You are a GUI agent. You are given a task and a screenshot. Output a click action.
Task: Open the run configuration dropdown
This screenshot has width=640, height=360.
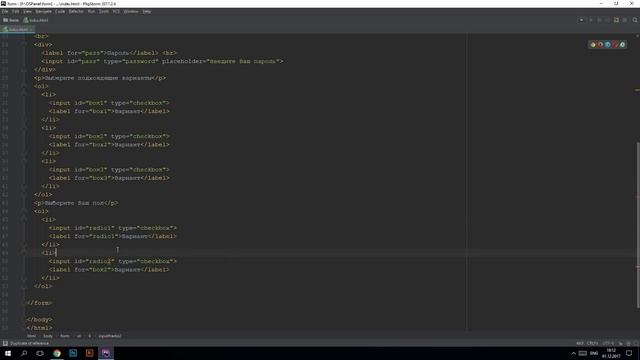pyautogui.click(x=582, y=20)
